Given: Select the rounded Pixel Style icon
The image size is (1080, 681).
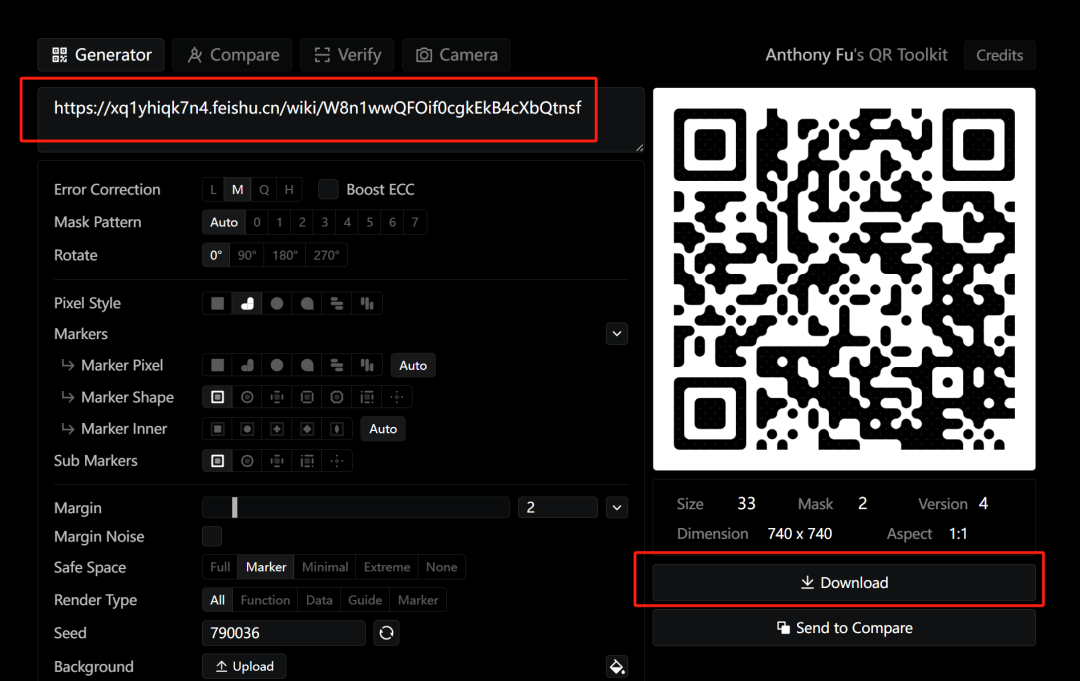Looking at the screenshot, I should tap(247, 303).
